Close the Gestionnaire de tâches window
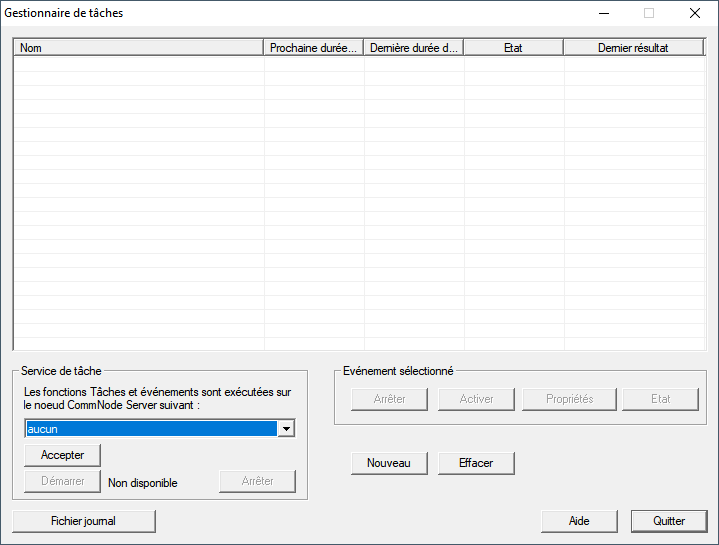719x545 pixels. [x=694, y=14]
